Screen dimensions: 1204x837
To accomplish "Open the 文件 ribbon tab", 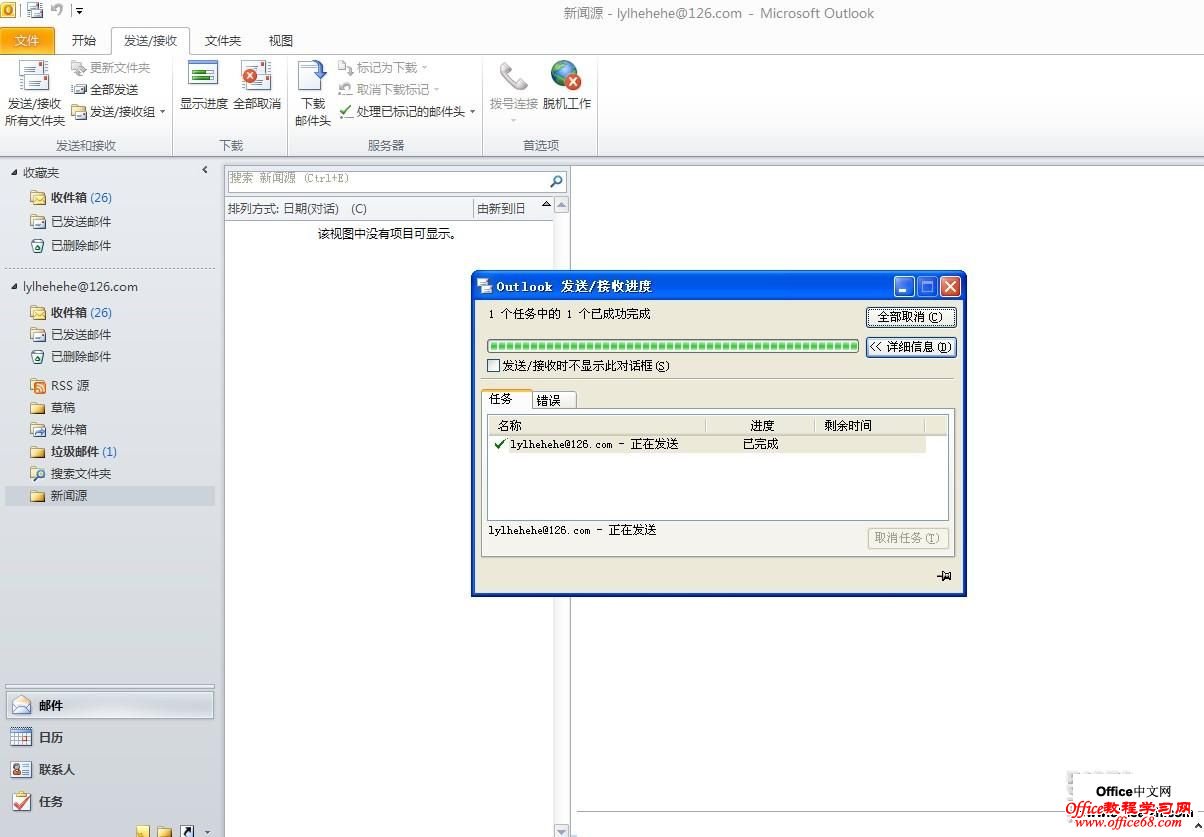I will tap(28, 41).
